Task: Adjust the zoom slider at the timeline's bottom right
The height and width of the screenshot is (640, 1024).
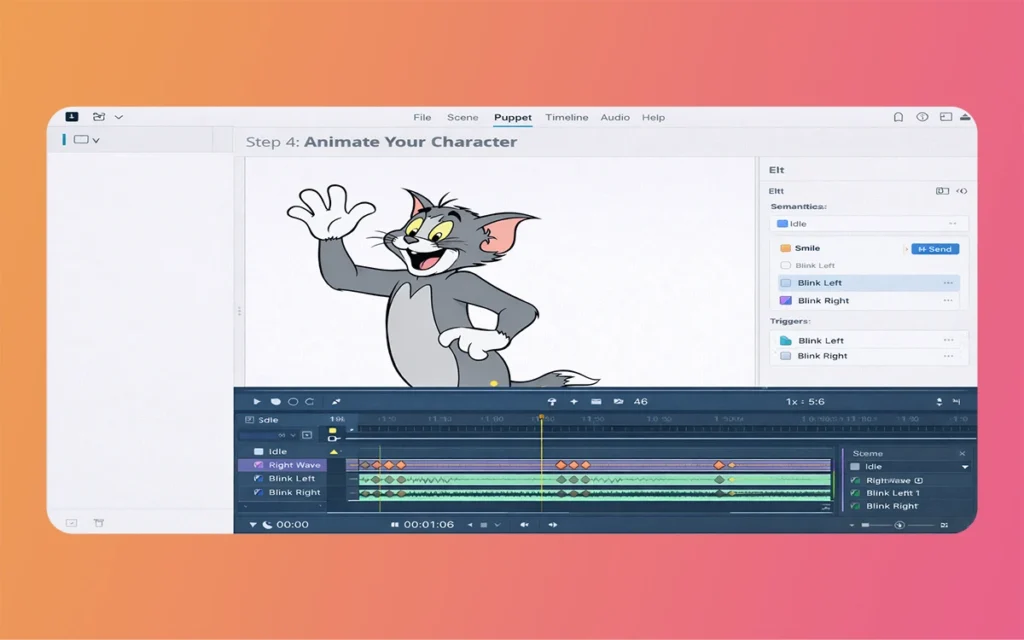Action: [x=899, y=525]
